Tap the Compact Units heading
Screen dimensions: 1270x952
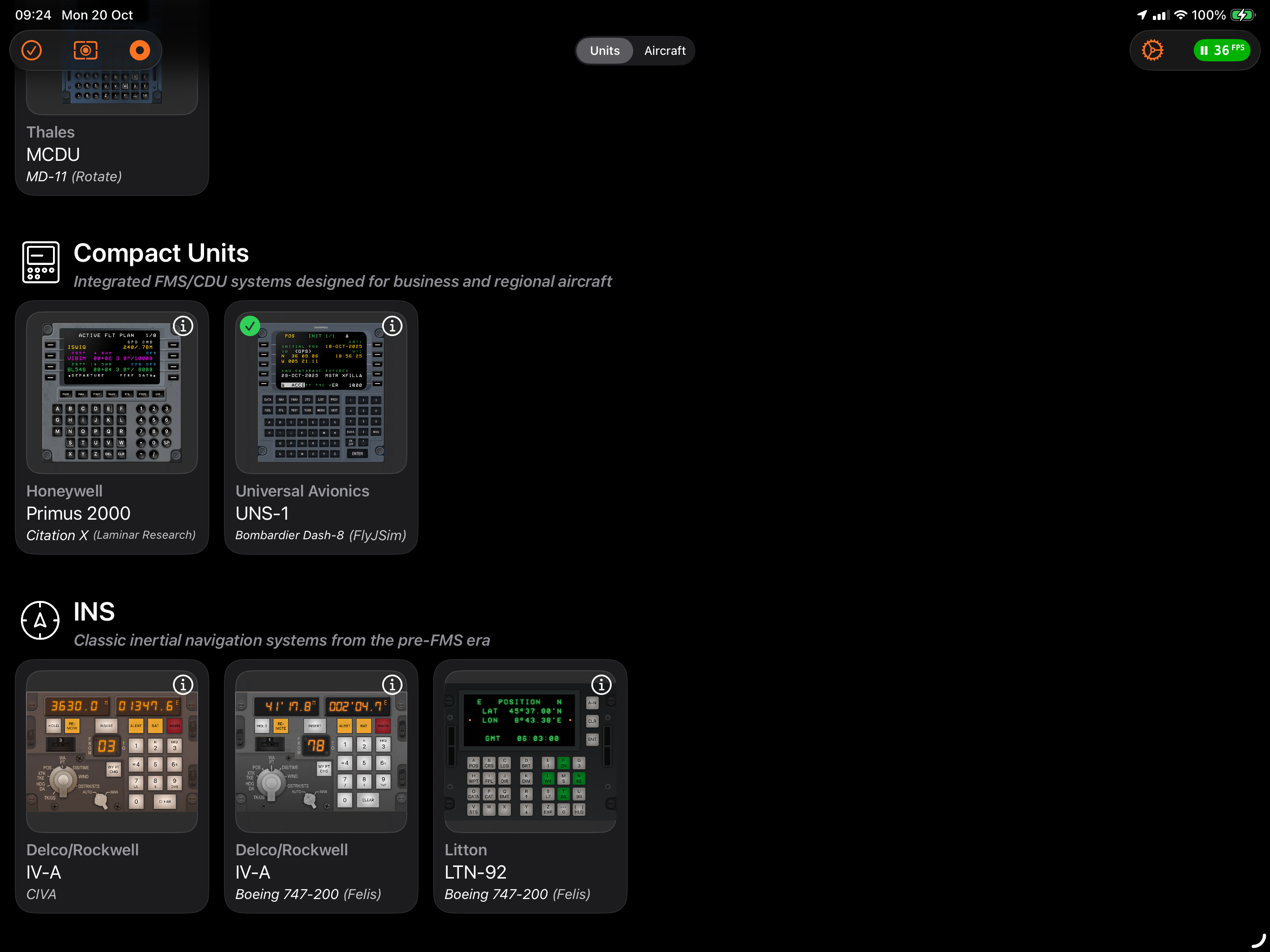click(x=161, y=253)
